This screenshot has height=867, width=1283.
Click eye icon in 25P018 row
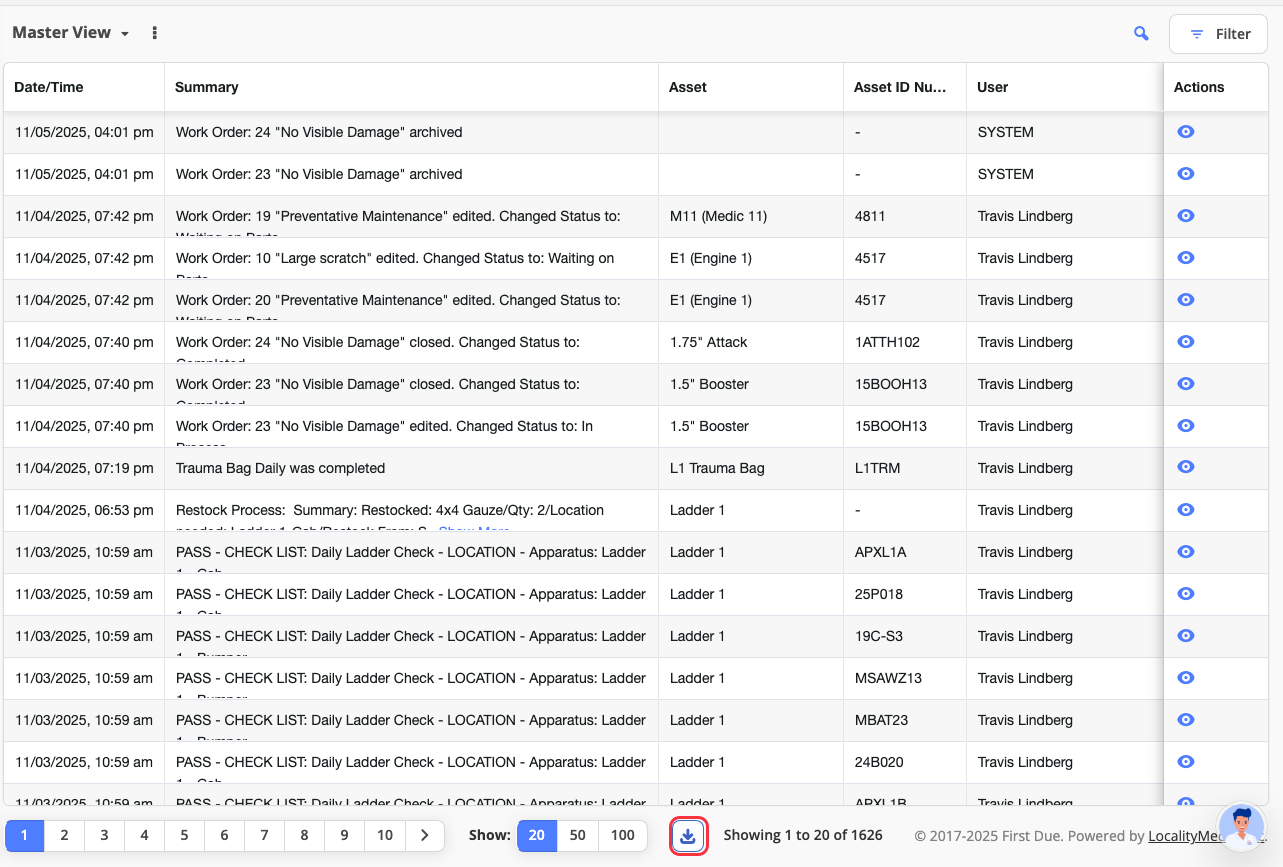tap(1186, 594)
